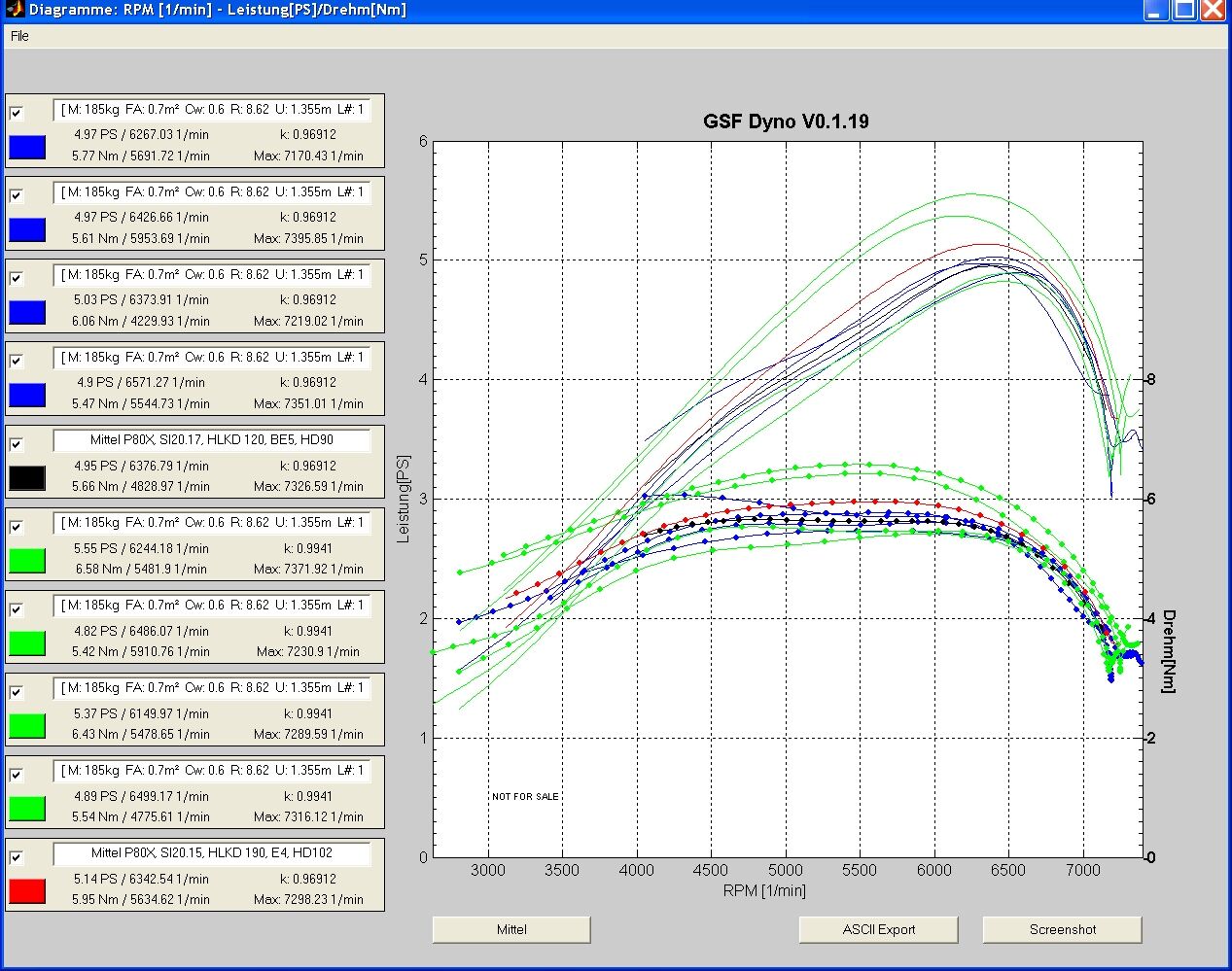This screenshot has width=1232, height=971.
Task: Minimize the Diagramme window
Action: [1155, 11]
